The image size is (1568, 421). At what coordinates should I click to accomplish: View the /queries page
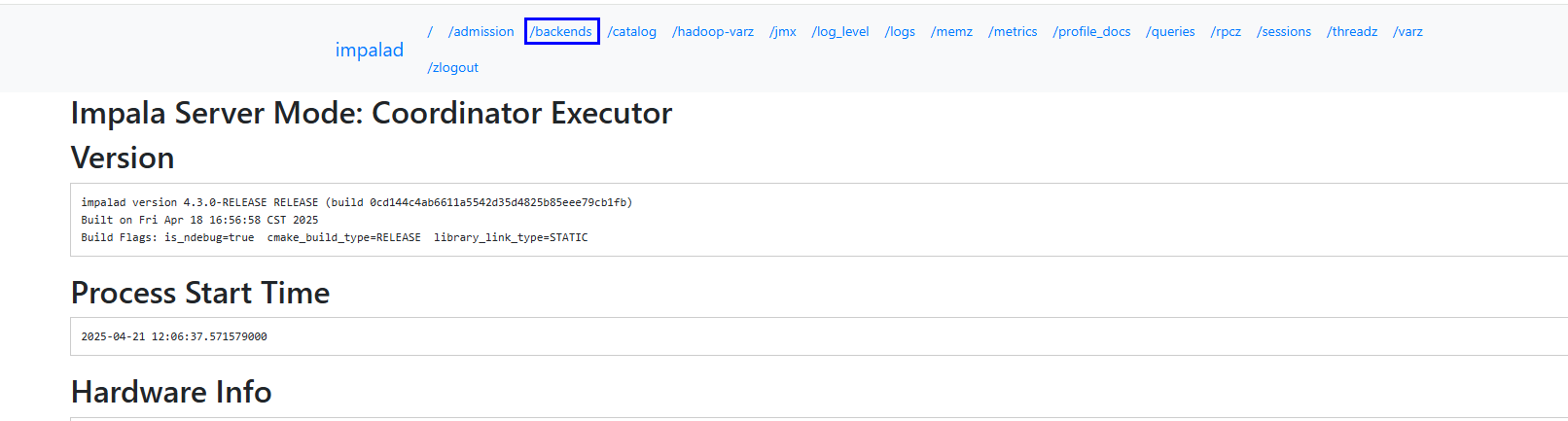point(1170,31)
